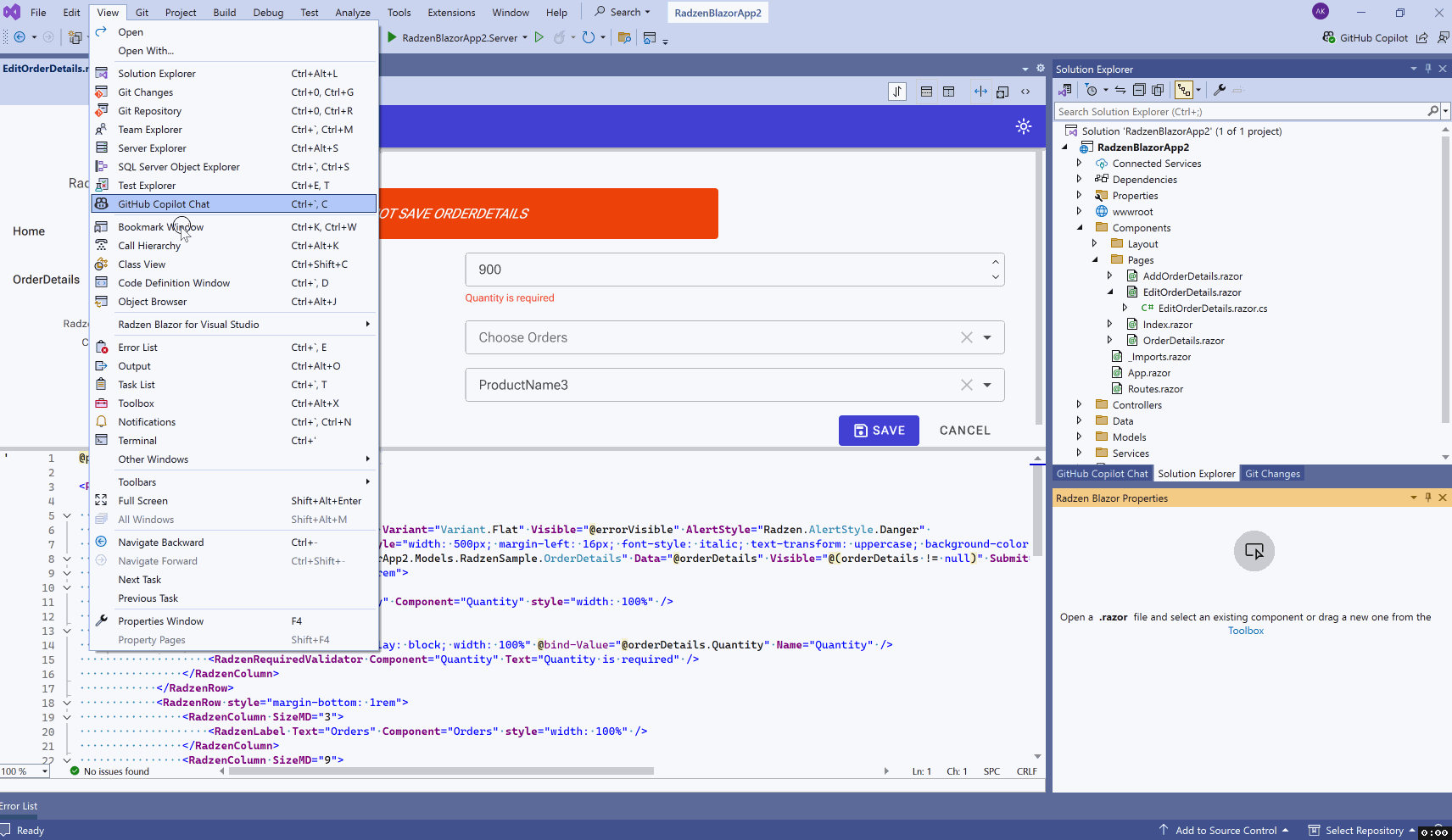The width and height of the screenshot is (1452, 840).
Task: Switch to GitHub Copilot Chat tab
Action: pyautogui.click(x=1102, y=474)
